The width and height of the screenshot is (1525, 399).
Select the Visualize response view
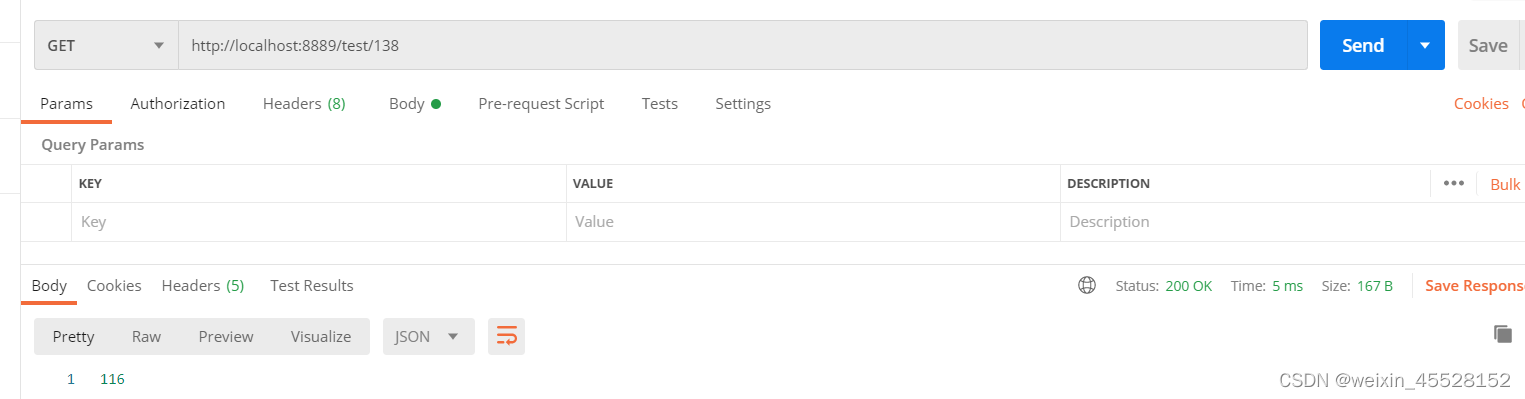point(321,337)
